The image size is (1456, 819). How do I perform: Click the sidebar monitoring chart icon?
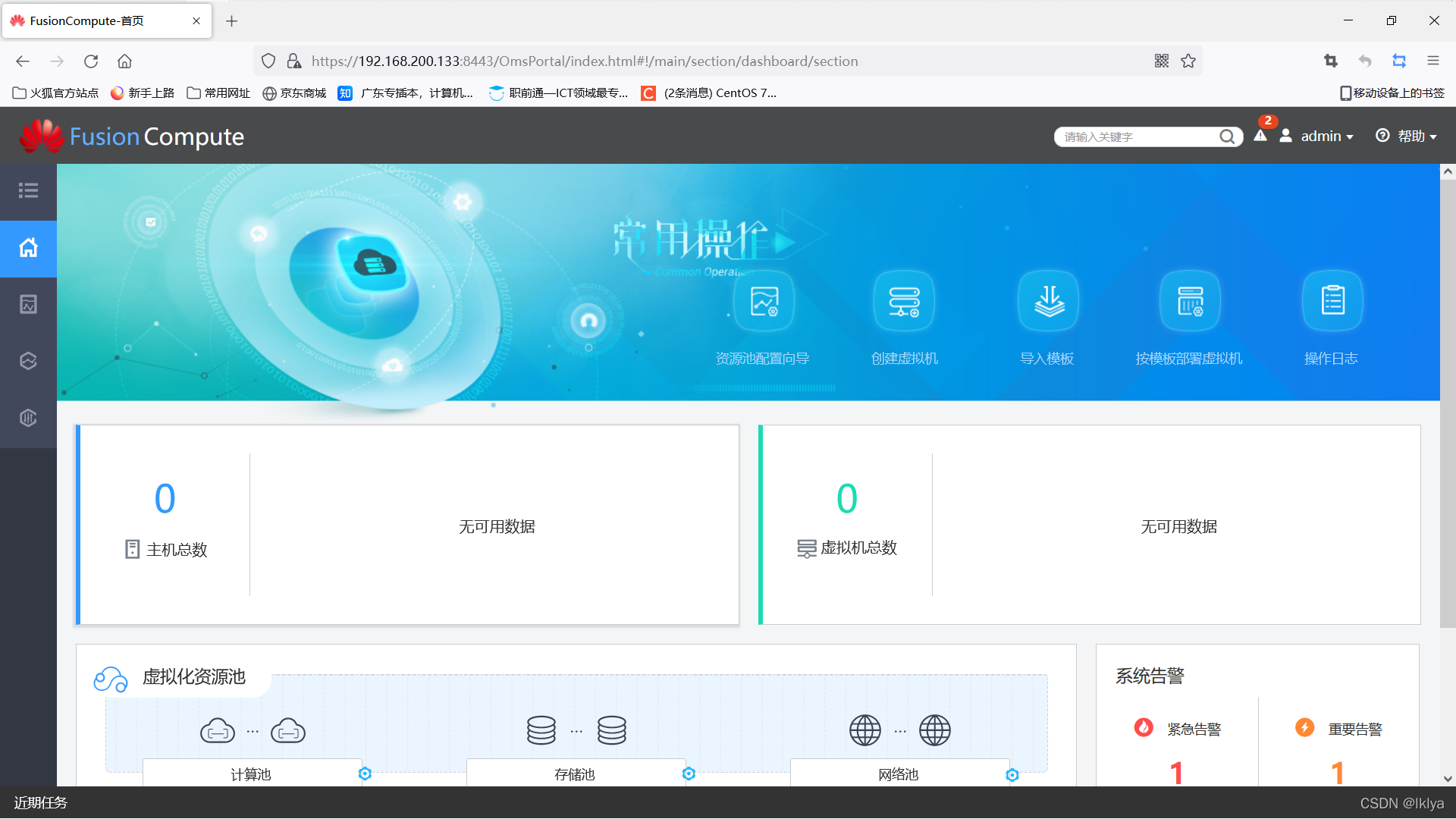[x=28, y=304]
